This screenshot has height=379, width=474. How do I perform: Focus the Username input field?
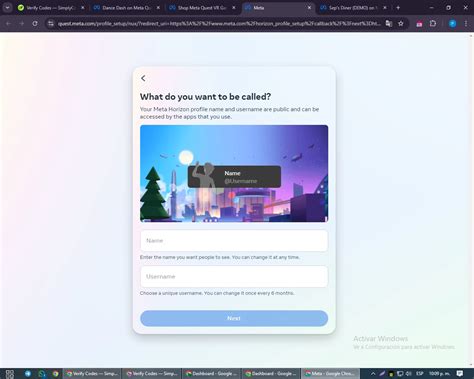[234, 277]
